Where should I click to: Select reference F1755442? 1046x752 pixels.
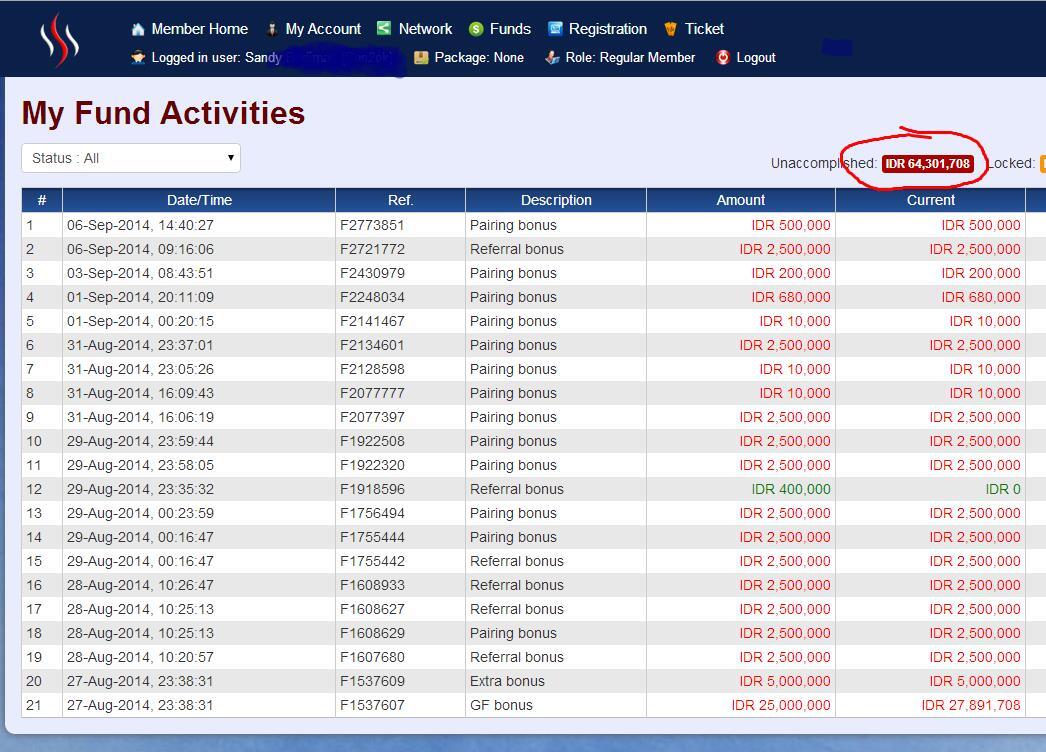[372, 562]
